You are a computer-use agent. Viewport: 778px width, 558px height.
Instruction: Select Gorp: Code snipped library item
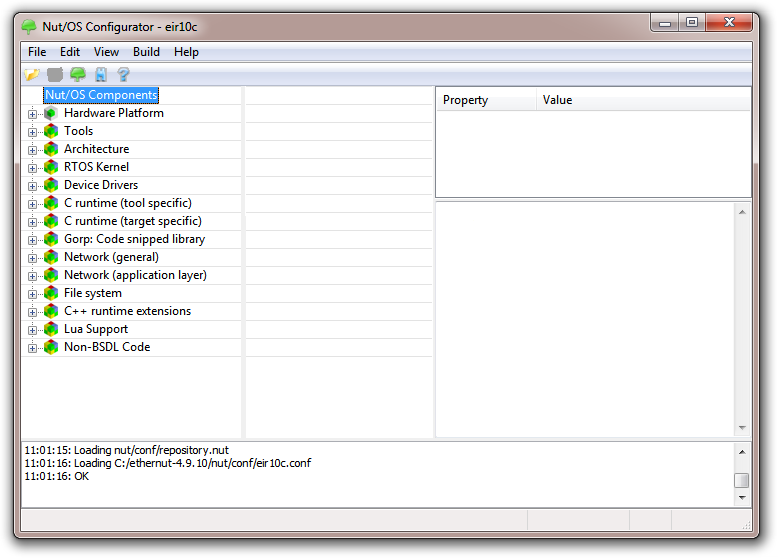(134, 239)
